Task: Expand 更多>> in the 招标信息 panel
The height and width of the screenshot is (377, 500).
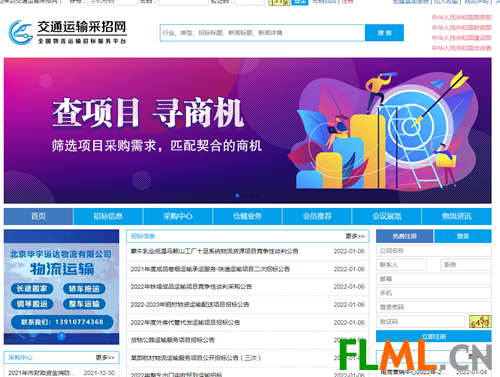Action: coord(355,236)
